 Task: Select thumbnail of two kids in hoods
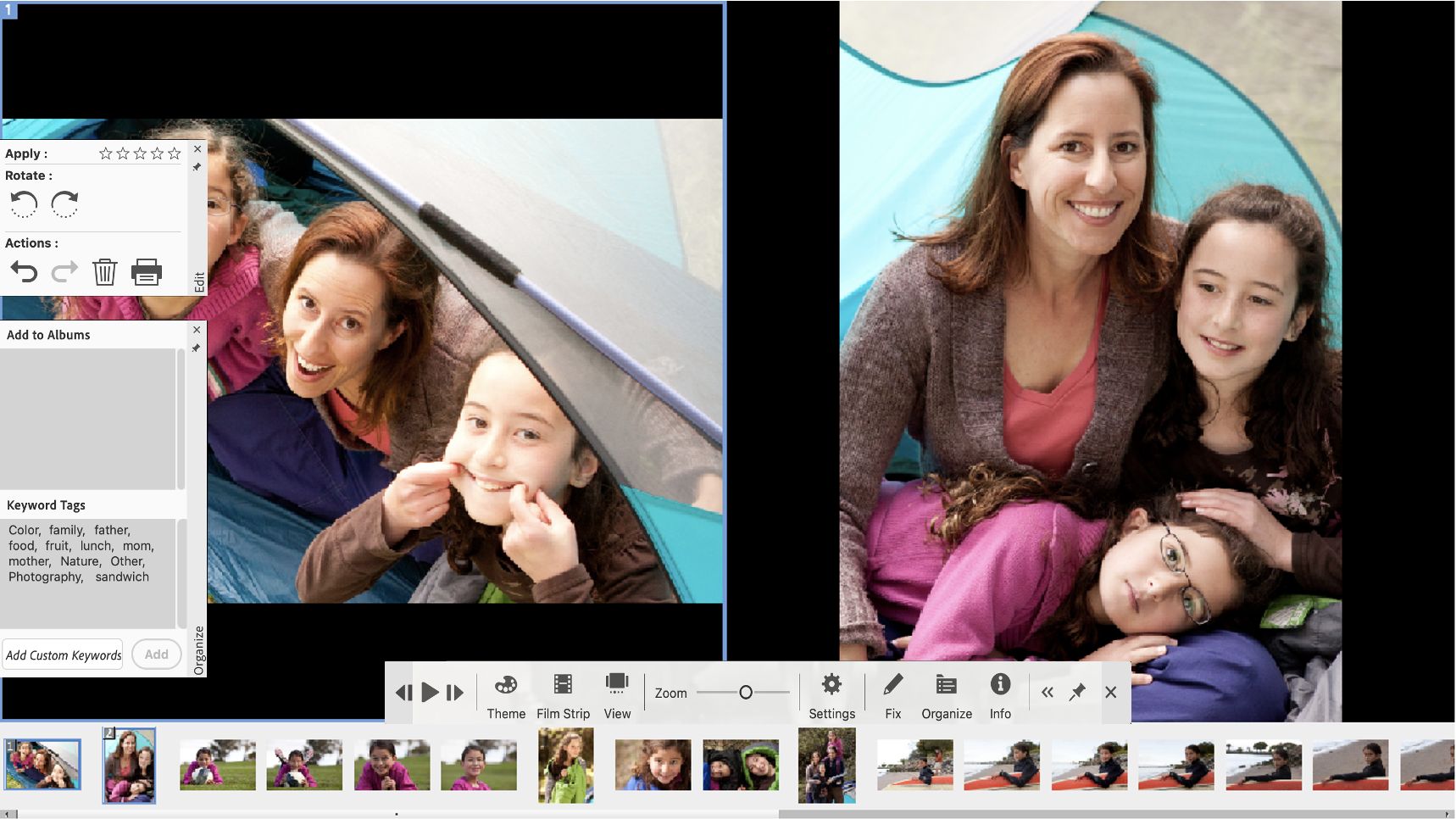click(x=741, y=765)
